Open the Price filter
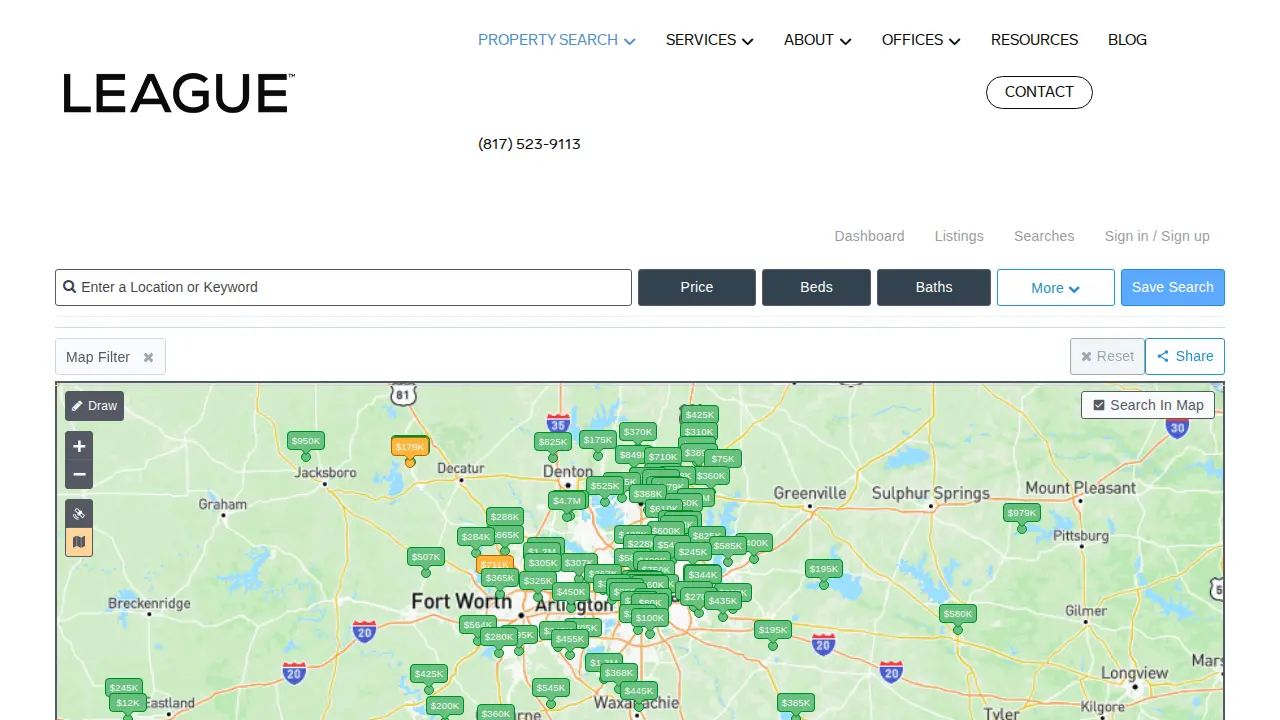The height and width of the screenshot is (720, 1280). pyautogui.click(x=697, y=288)
